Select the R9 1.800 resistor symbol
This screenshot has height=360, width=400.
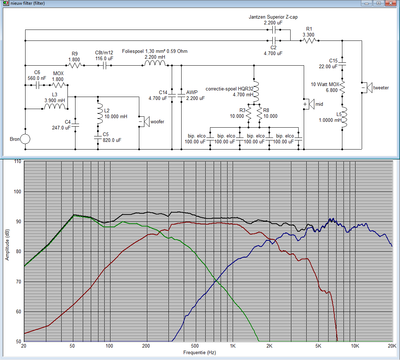click(75, 65)
